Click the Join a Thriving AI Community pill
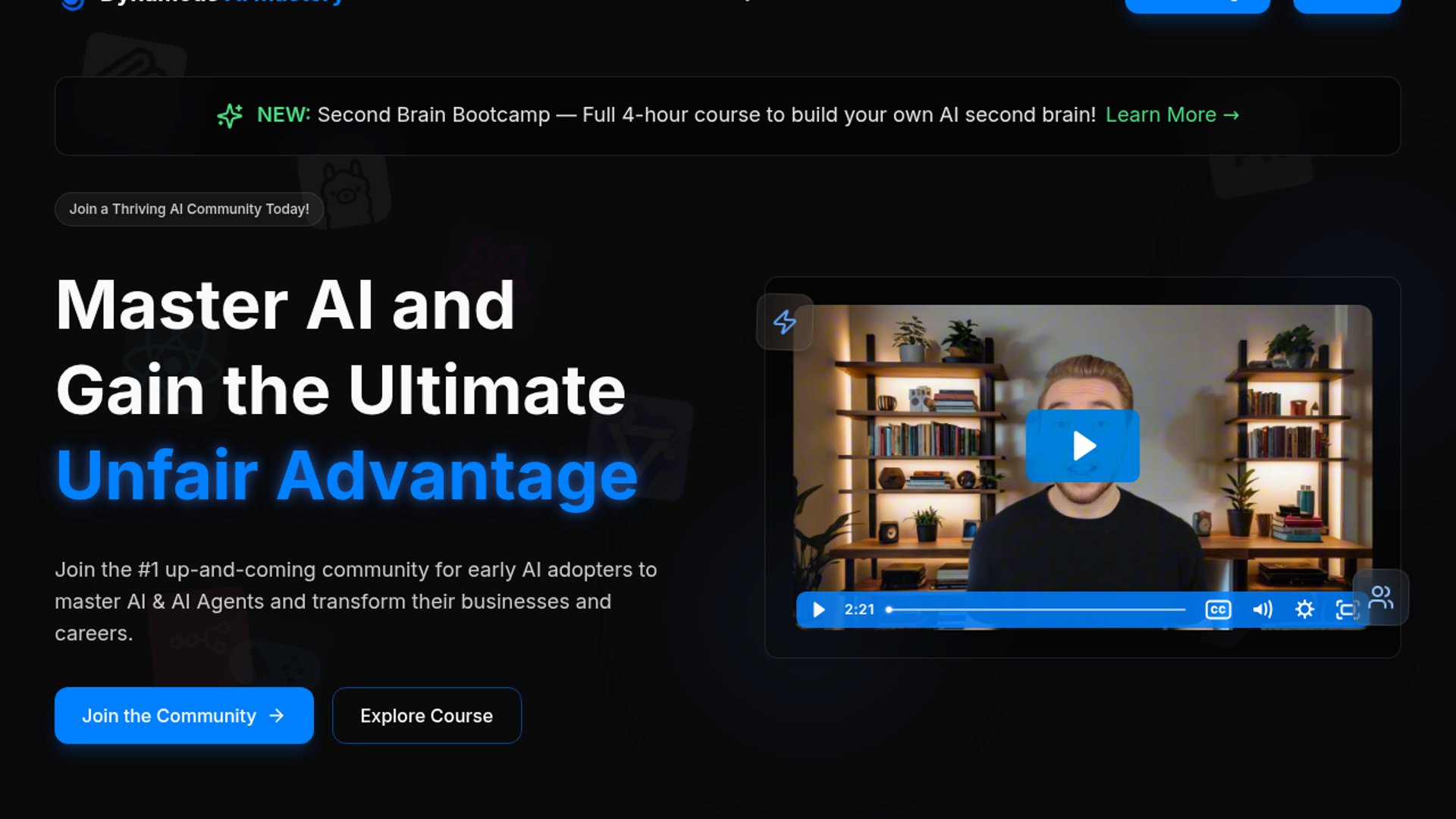Screen dimensions: 1456x819 coord(189,209)
